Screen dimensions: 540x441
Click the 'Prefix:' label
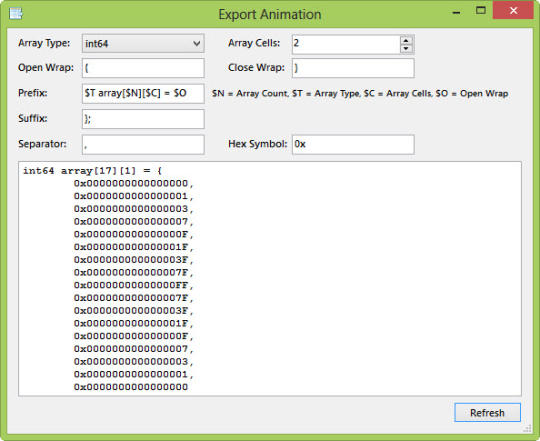click(33, 93)
